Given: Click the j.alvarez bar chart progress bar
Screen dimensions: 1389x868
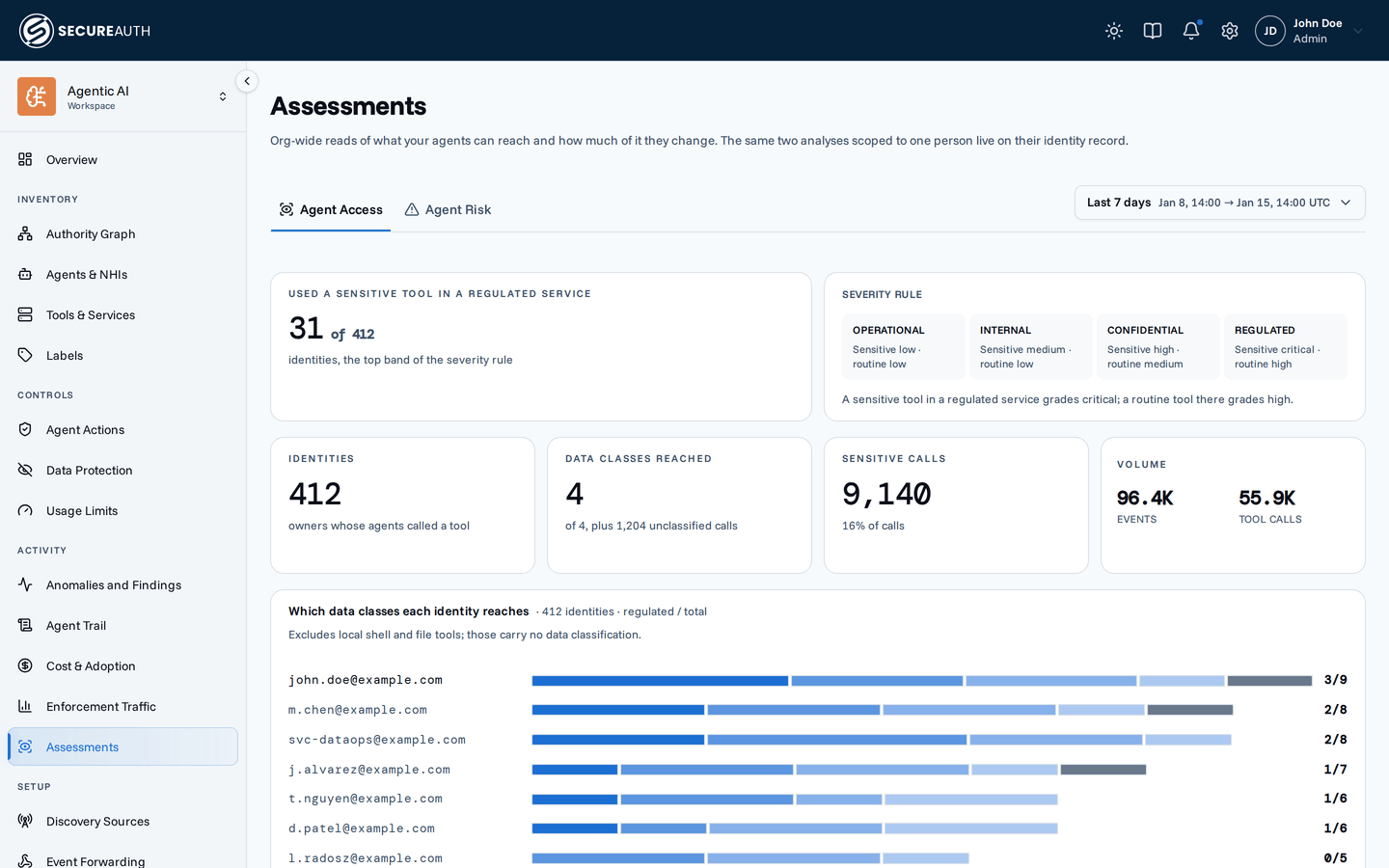Looking at the screenshot, I should [x=839, y=770].
